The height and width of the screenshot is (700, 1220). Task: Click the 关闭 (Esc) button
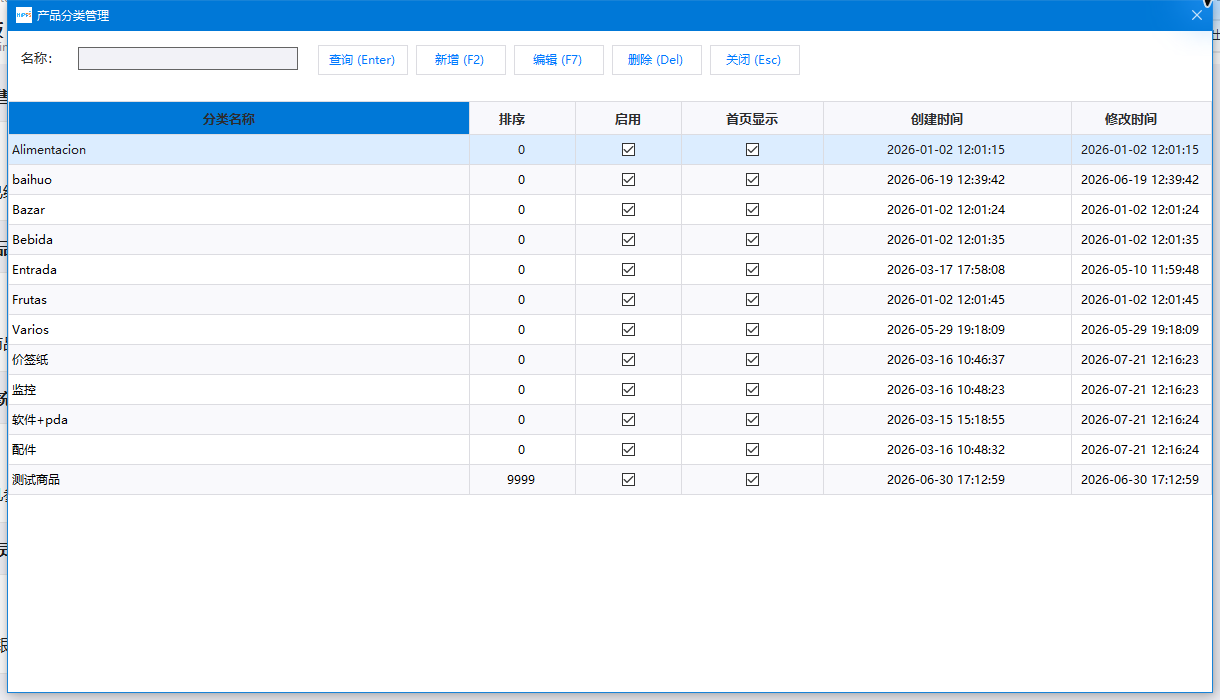[x=755, y=60]
